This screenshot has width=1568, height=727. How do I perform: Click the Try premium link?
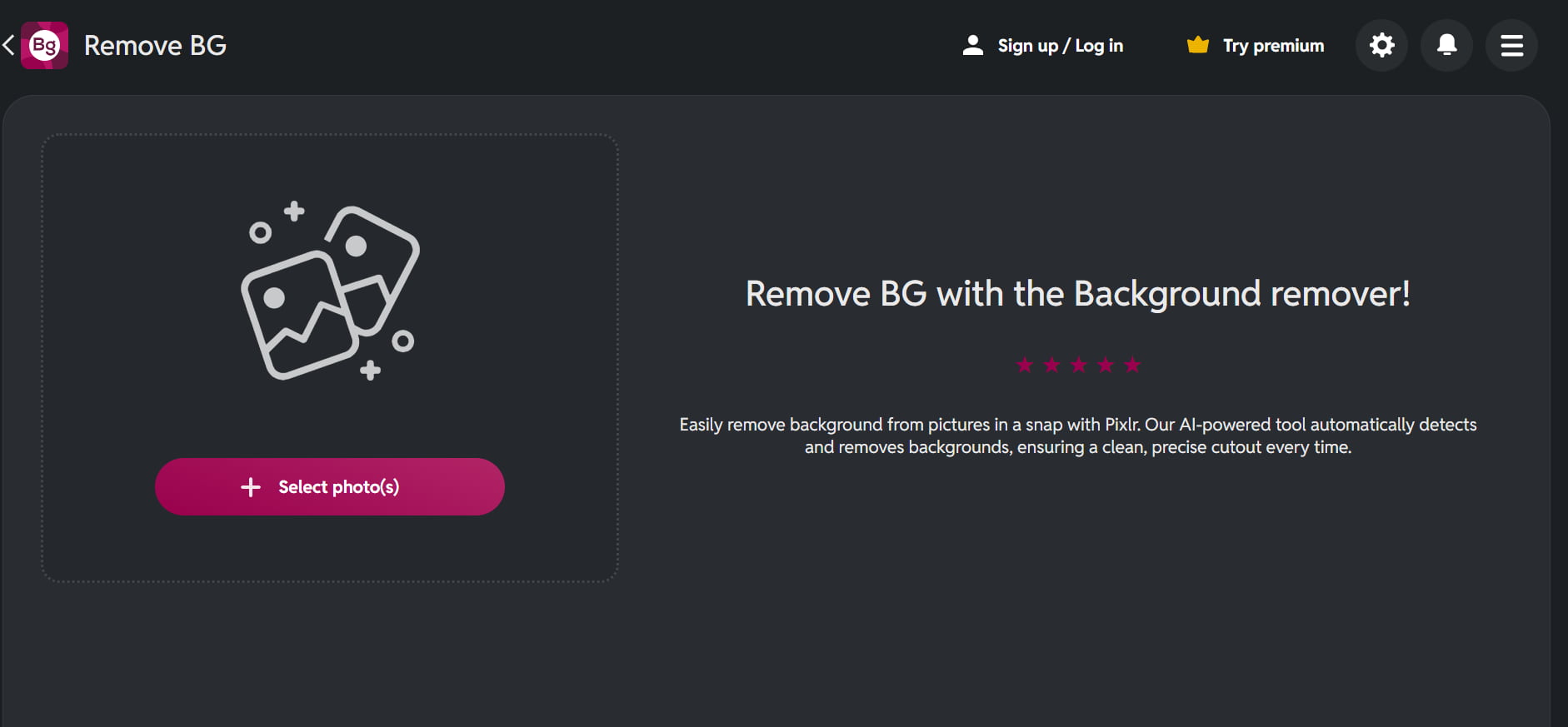1273,46
